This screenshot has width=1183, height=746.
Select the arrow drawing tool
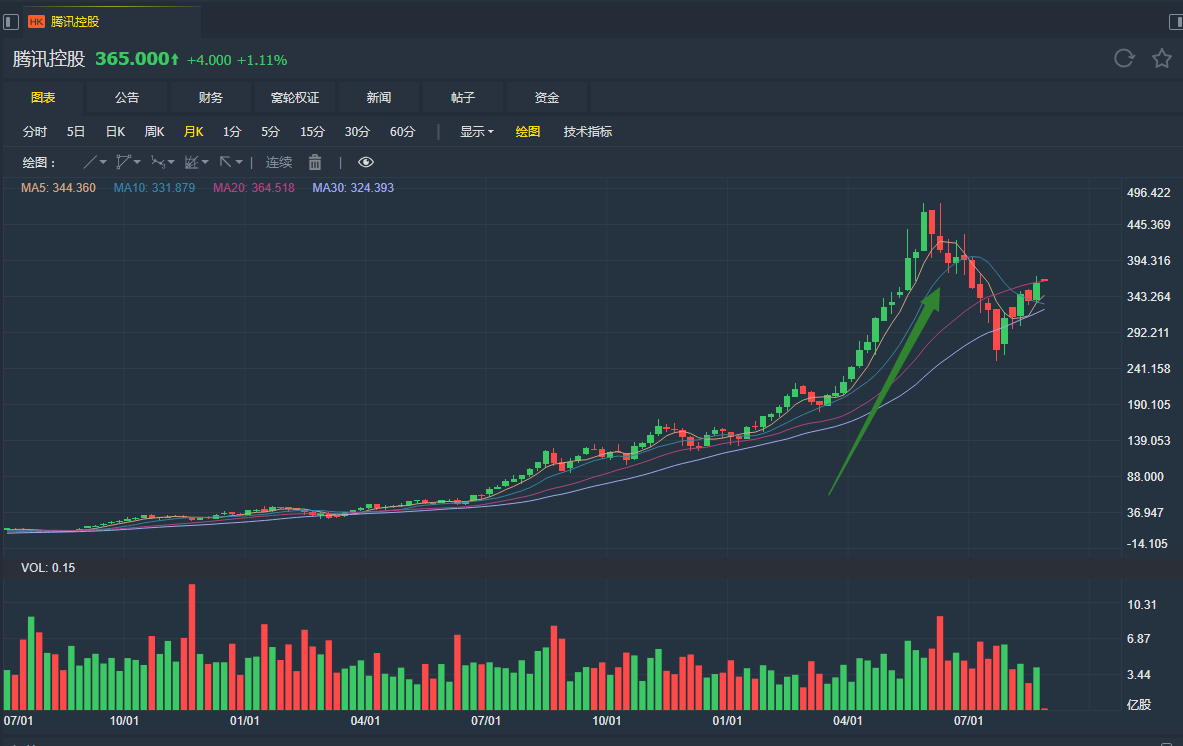[x=225, y=162]
